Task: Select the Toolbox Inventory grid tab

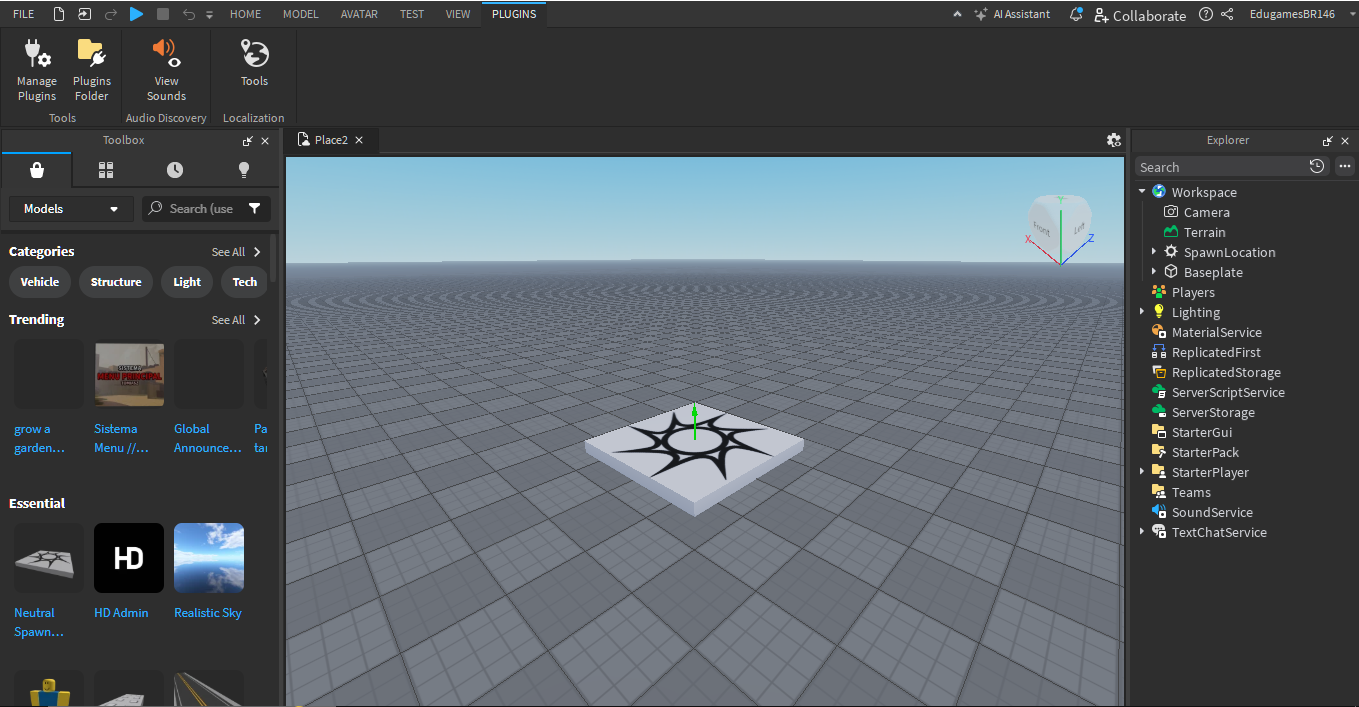Action: pos(106,170)
